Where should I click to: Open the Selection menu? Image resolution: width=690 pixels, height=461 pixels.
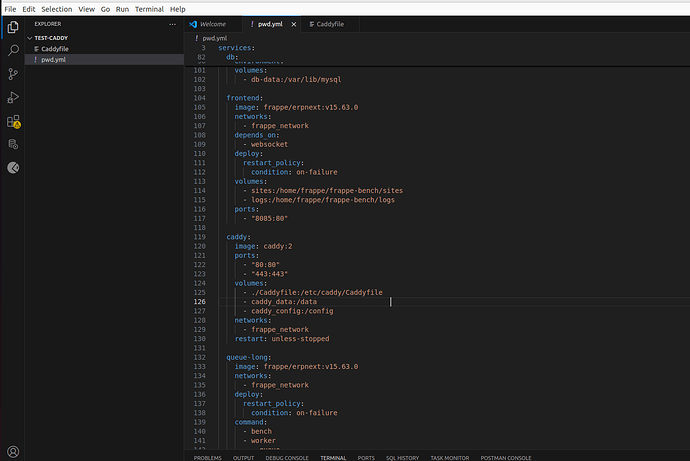[57, 9]
